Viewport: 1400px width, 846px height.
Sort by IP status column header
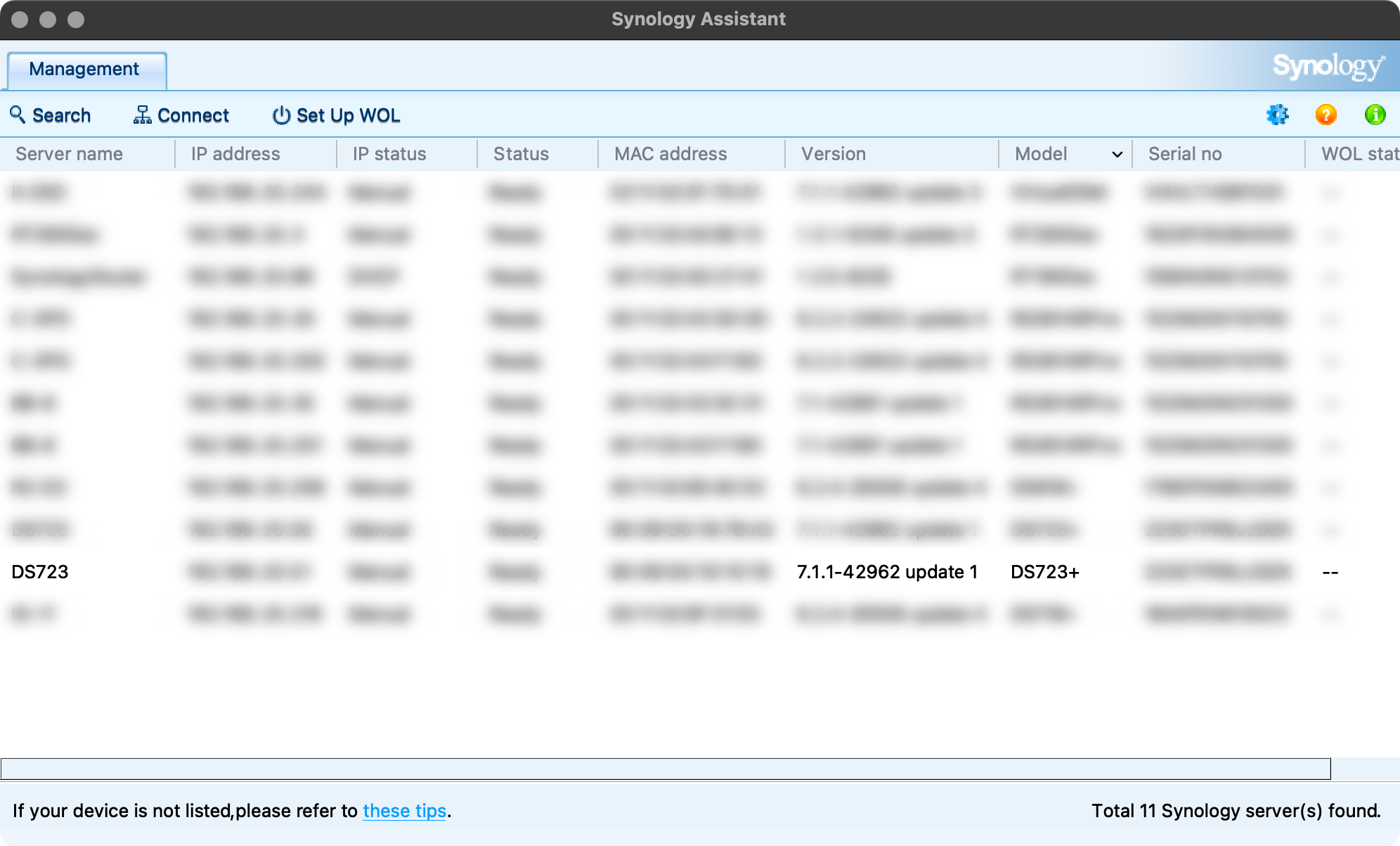(407, 154)
